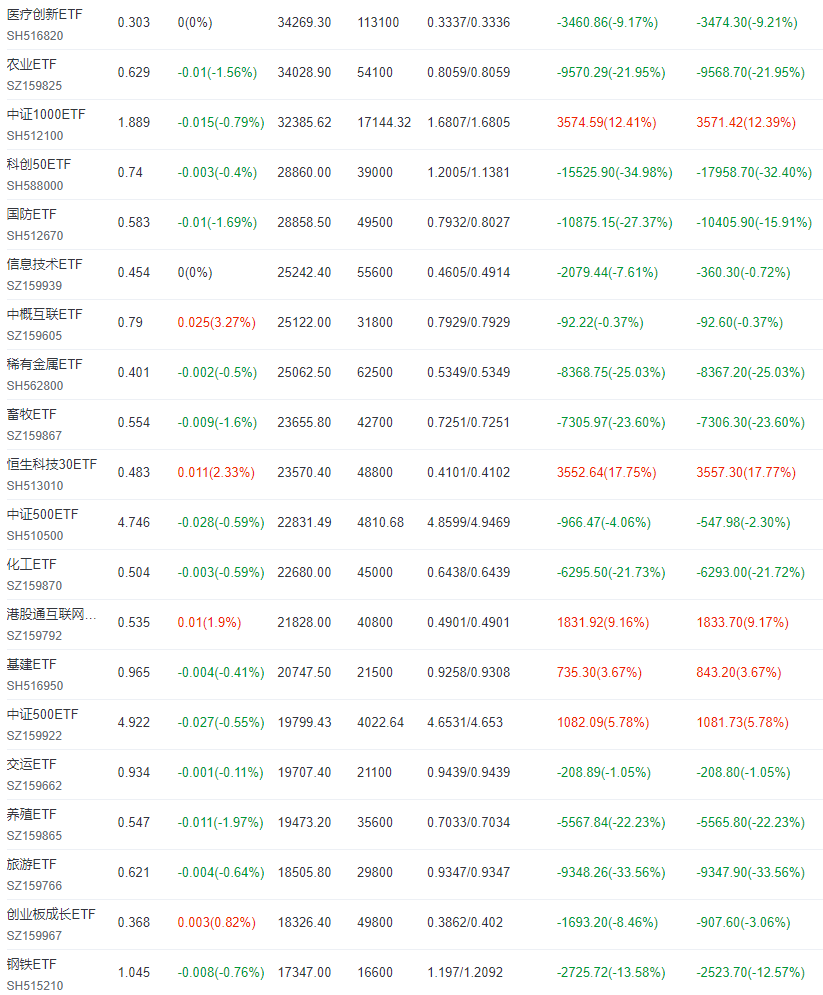
Task: Click the profit 735.30(3.67%)
Action: point(599,673)
